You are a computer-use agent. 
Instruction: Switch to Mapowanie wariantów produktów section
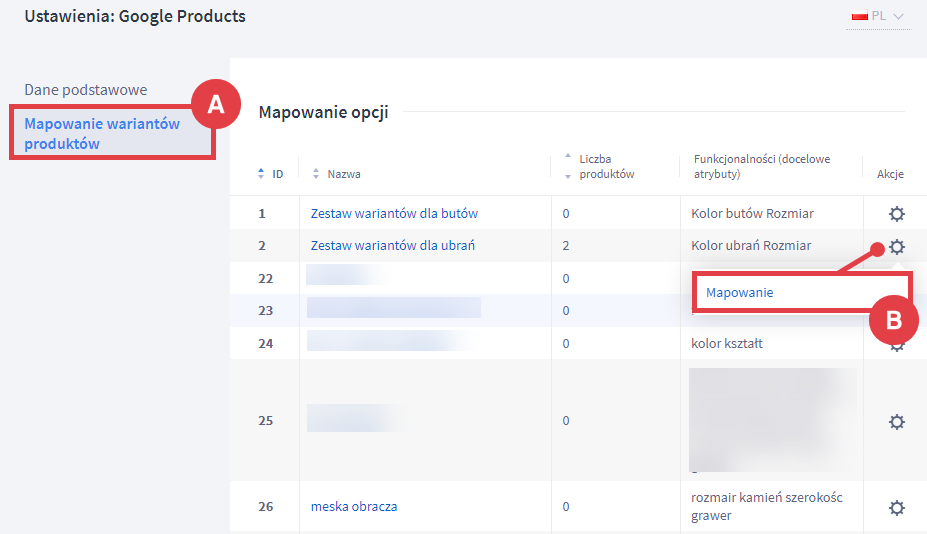[x=102, y=134]
